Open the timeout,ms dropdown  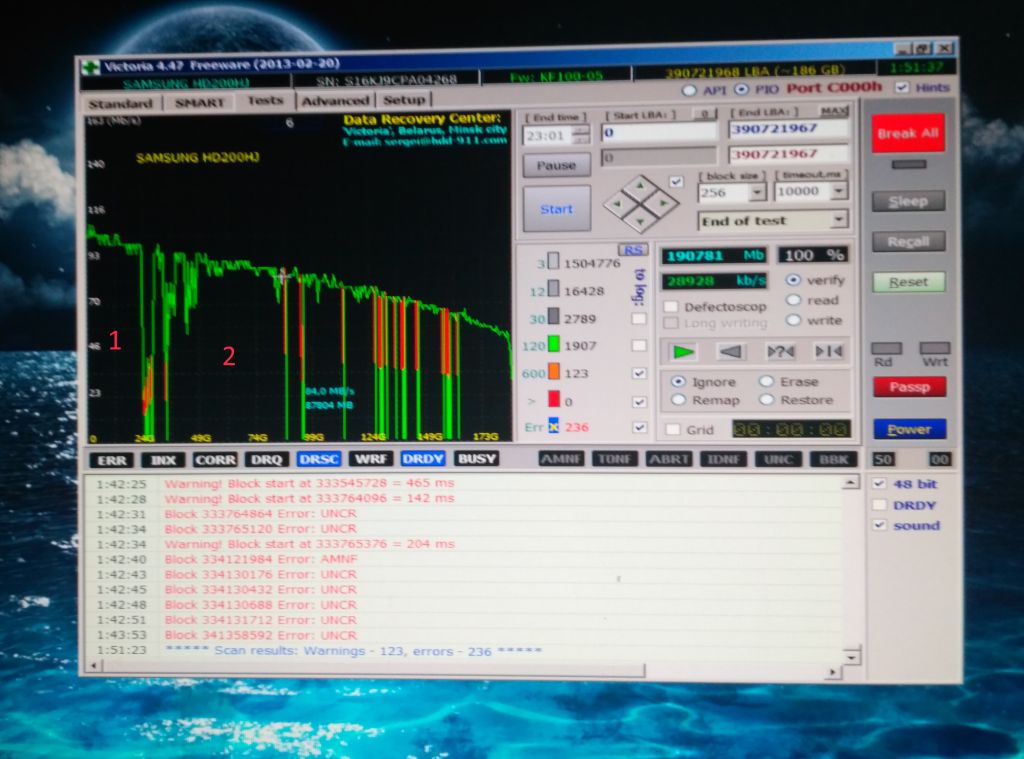(x=839, y=191)
